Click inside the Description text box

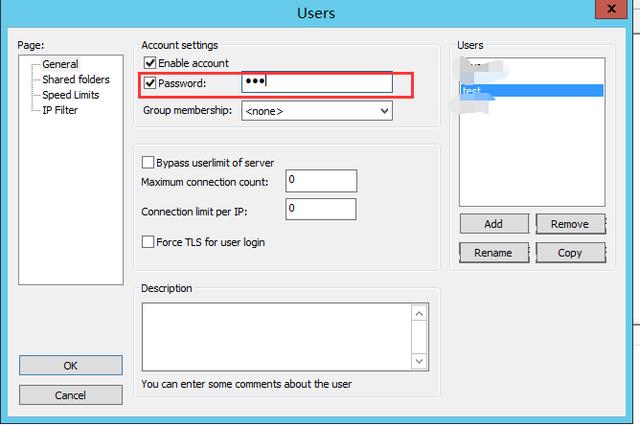(277, 337)
